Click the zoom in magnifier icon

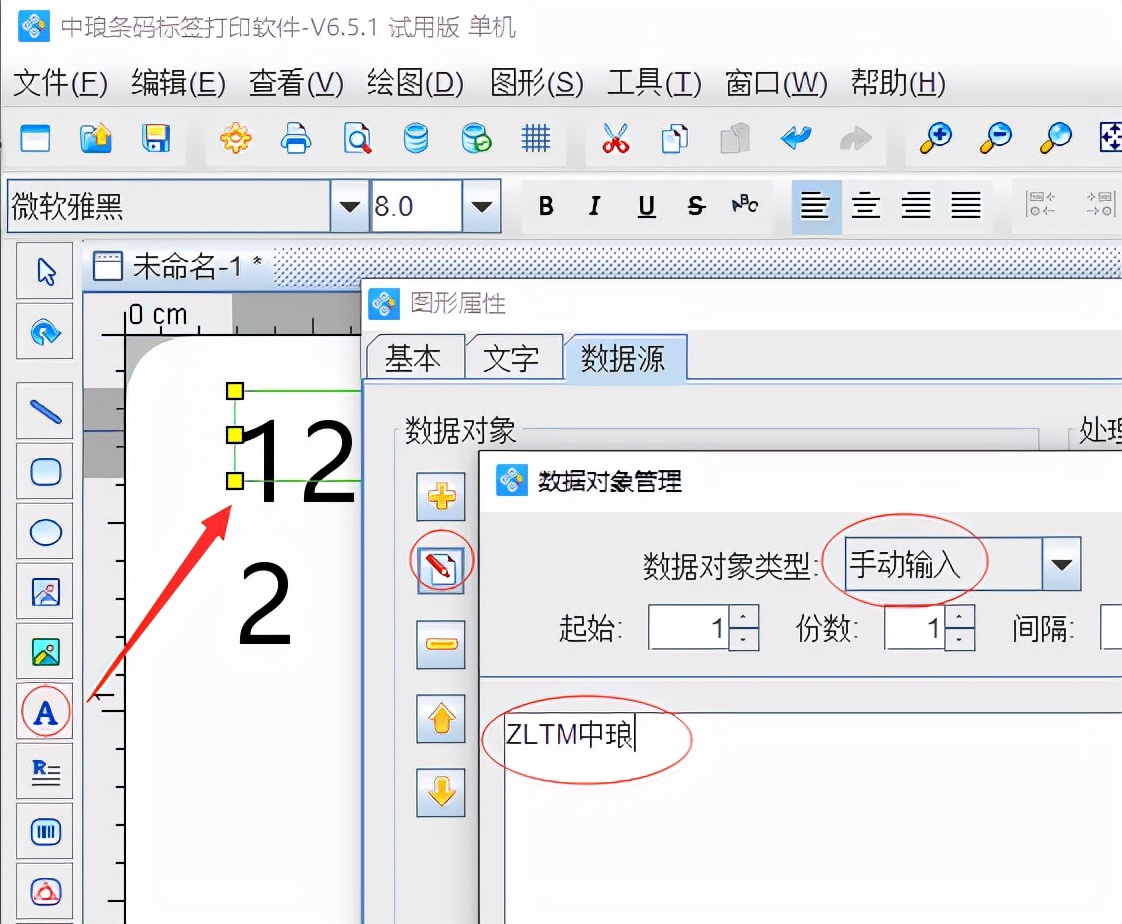point(935,139)
